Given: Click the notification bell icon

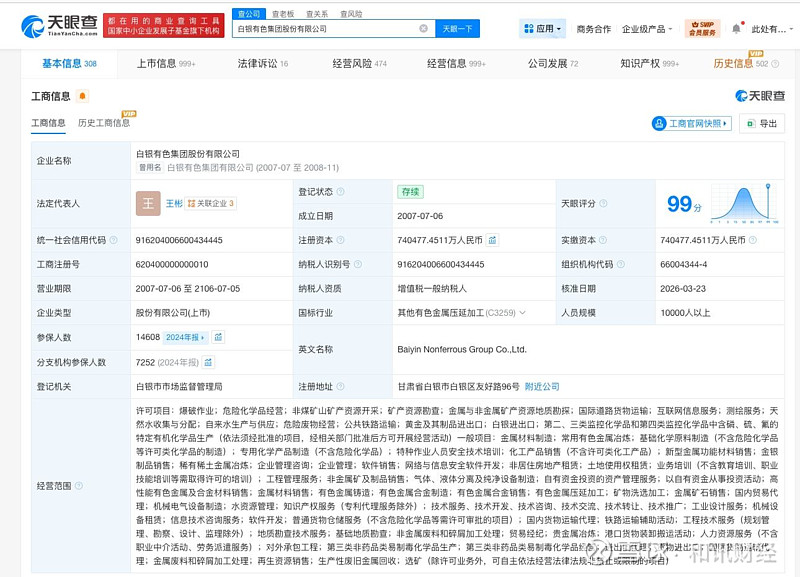Looking at the screenshot, I should (x=737, y=29).
